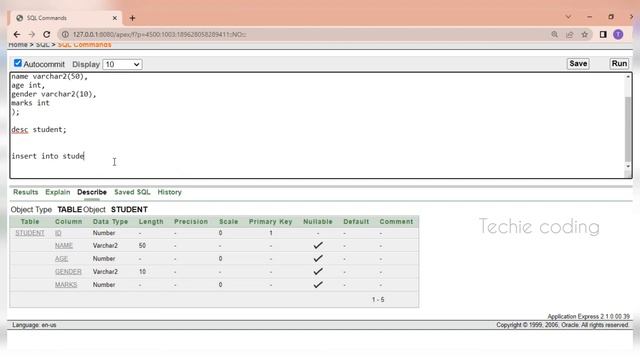This screenshot has height=360, width=640.
Task: Click the 'desc student;' line in editor
Action: [39, 130]
